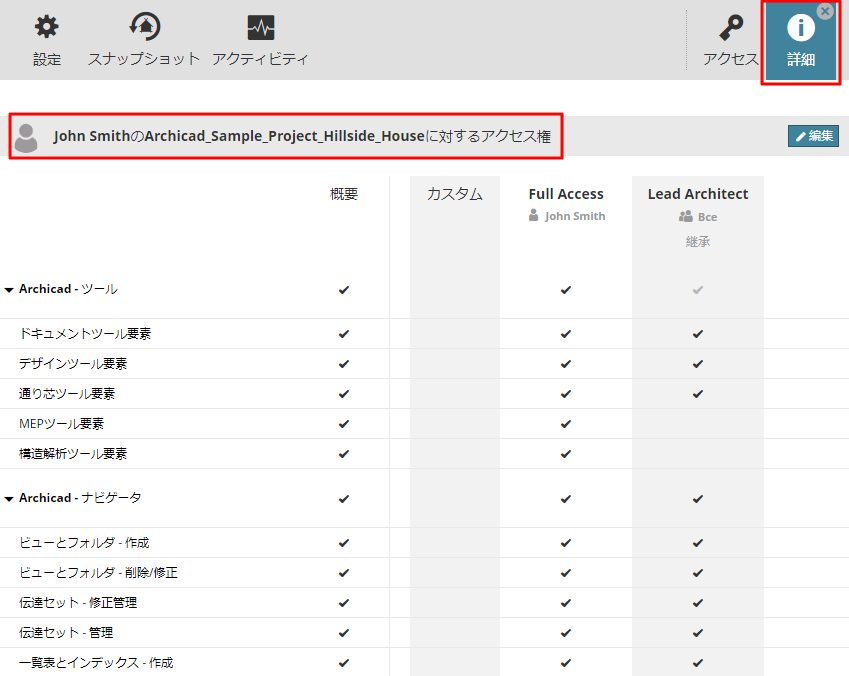Click the MEPツール要素 row label
Viewport: 849px width, 676px height.
61,424
